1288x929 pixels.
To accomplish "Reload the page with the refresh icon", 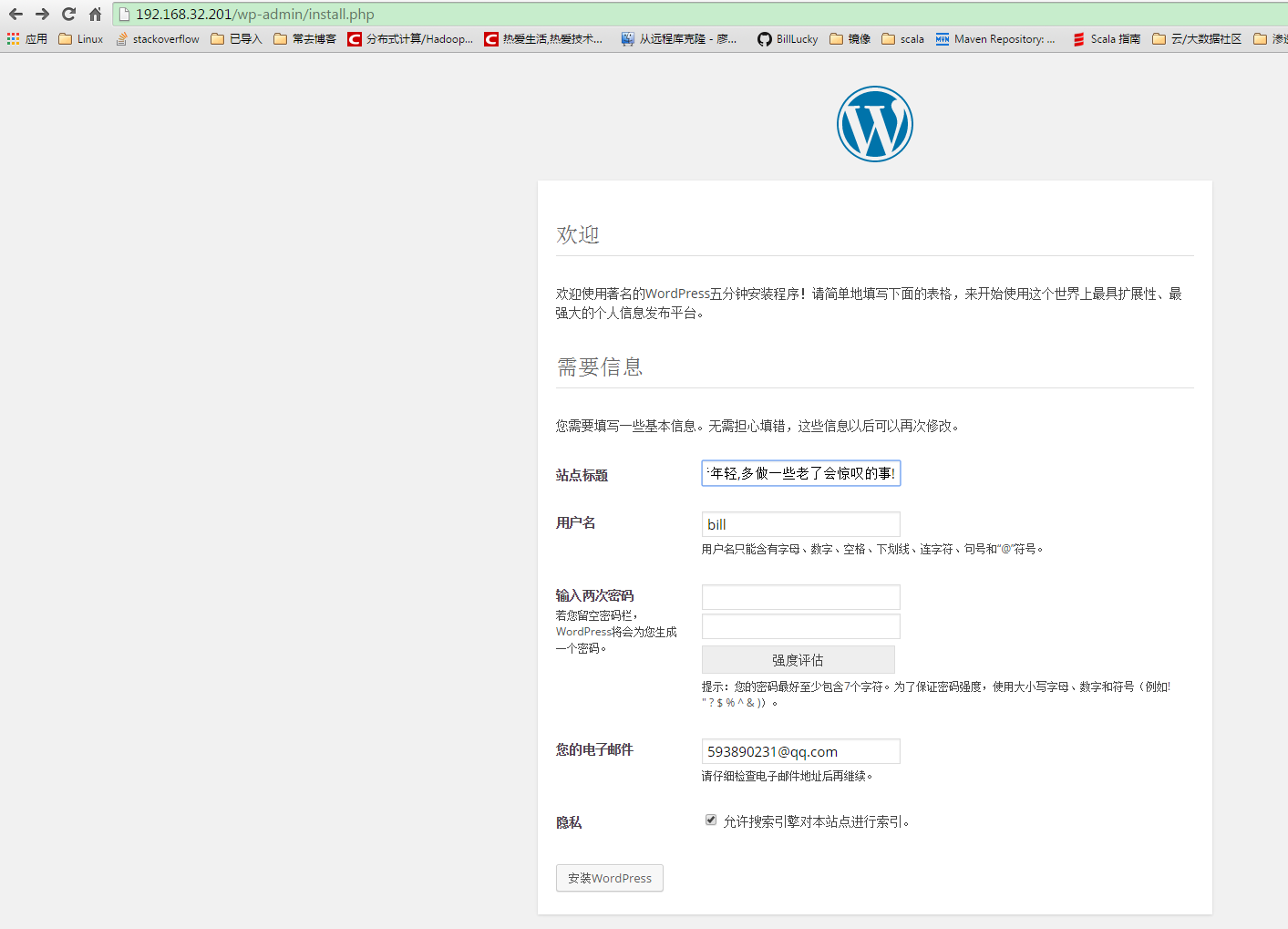I will pos(68,14).
